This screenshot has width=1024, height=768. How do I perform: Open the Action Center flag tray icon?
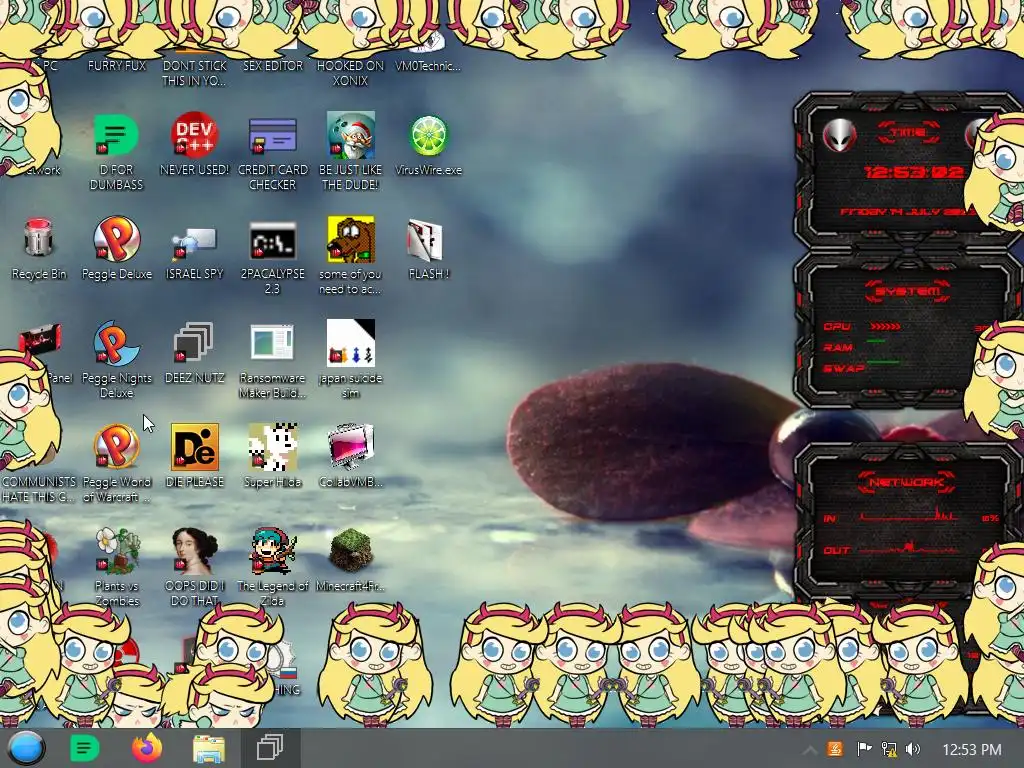[864, 749]
